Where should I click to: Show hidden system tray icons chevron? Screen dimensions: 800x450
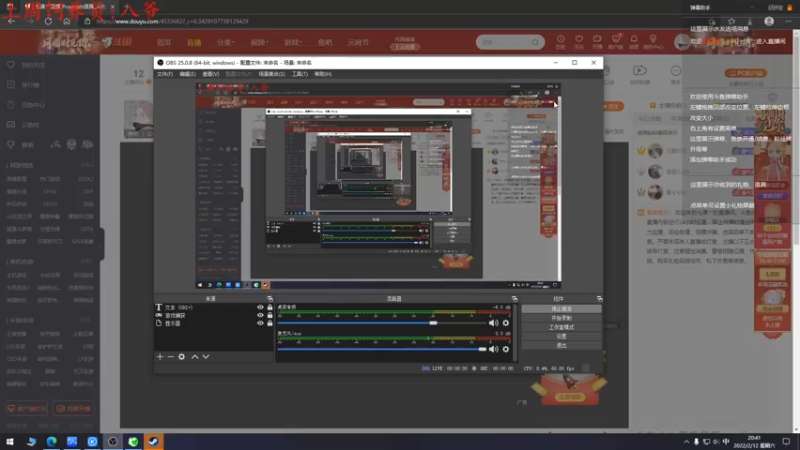pos(686,442)
